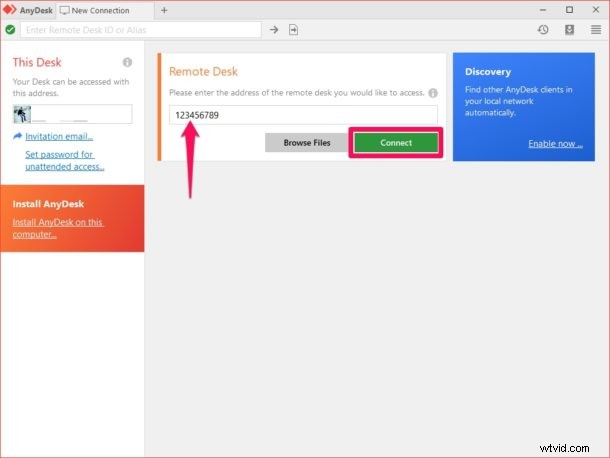Click the Discovery heading text
The image size is (610, 458).
tap(488, 72)
